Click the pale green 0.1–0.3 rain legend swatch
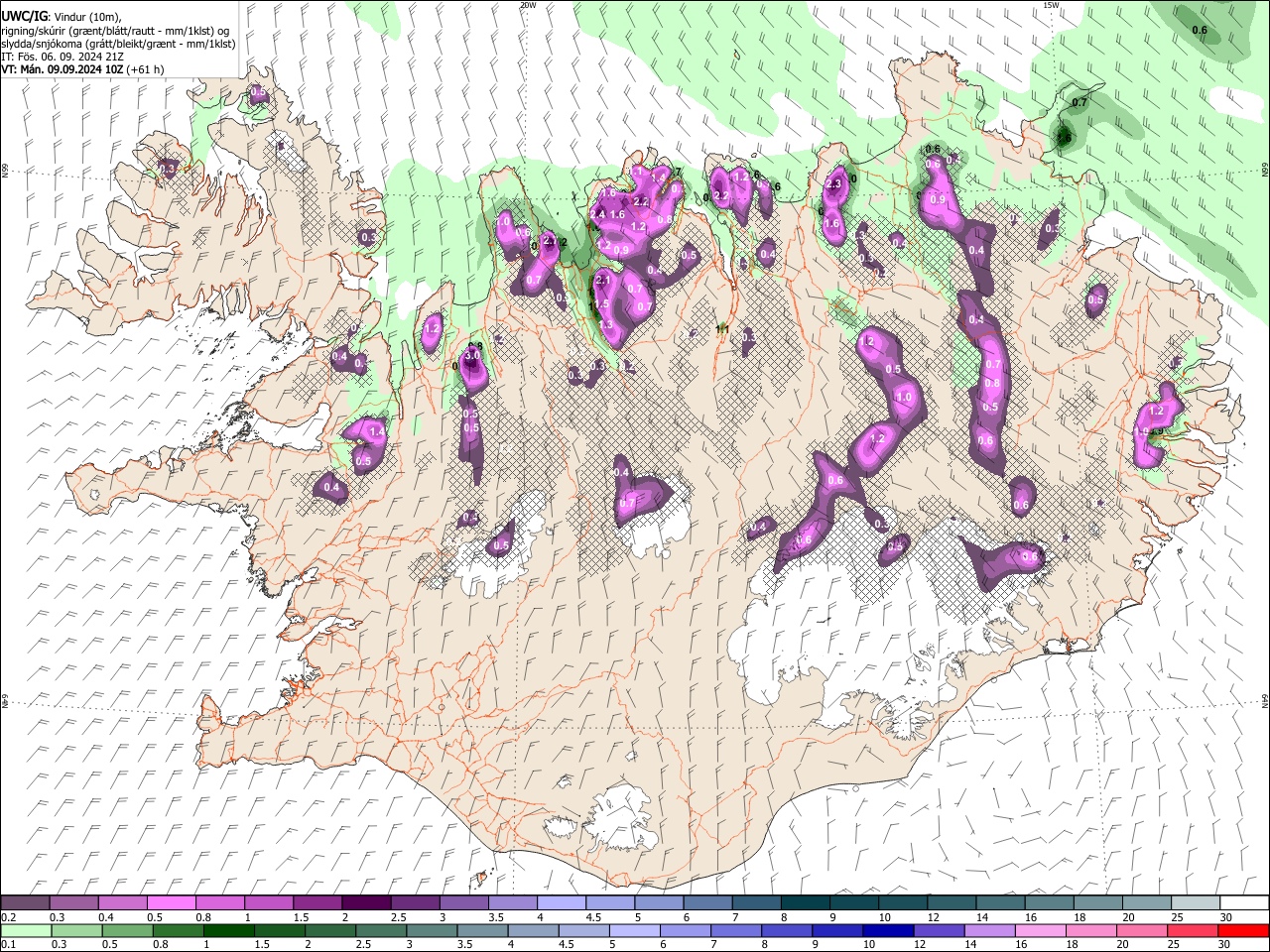Viewport: 1270px width, 952px height. coord(27,930)
